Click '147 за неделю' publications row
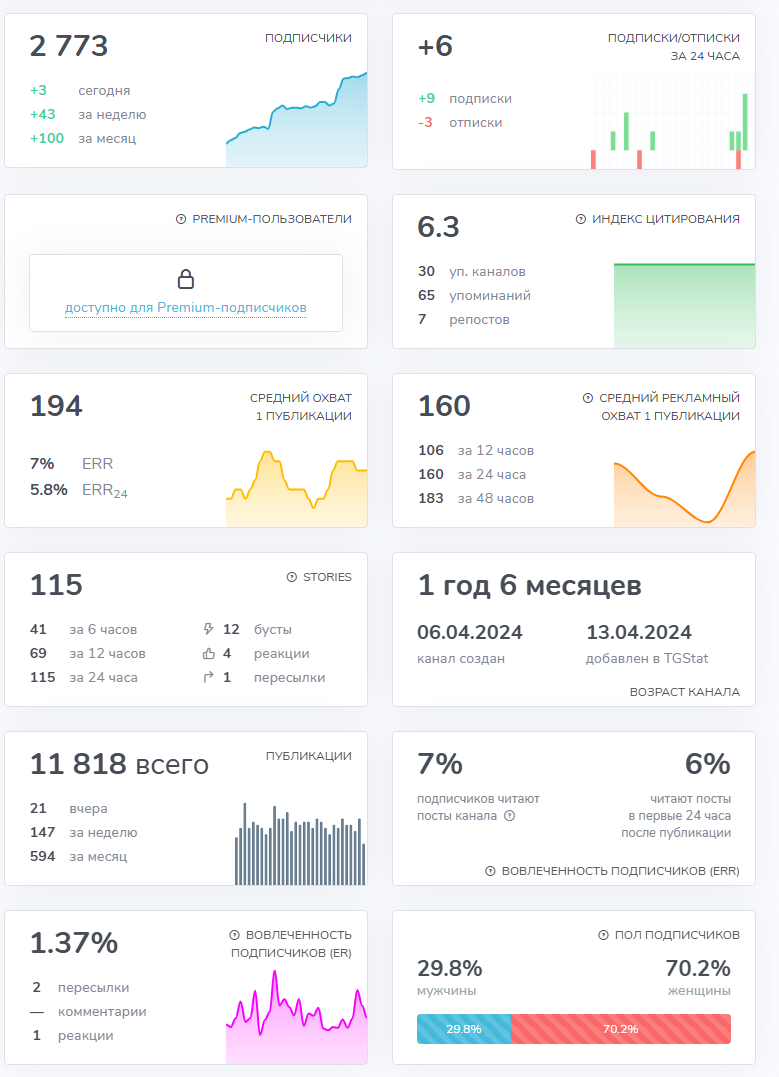This screenshot has height=1077, width=779. (84, 832)
